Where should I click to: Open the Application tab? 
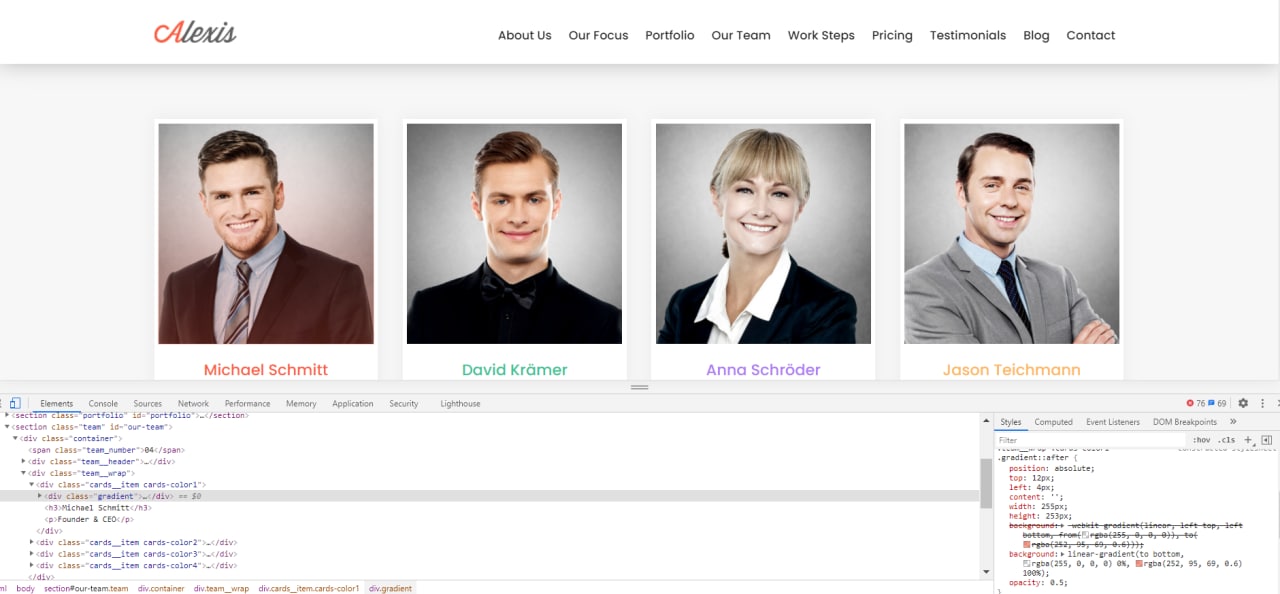(353, 403)
